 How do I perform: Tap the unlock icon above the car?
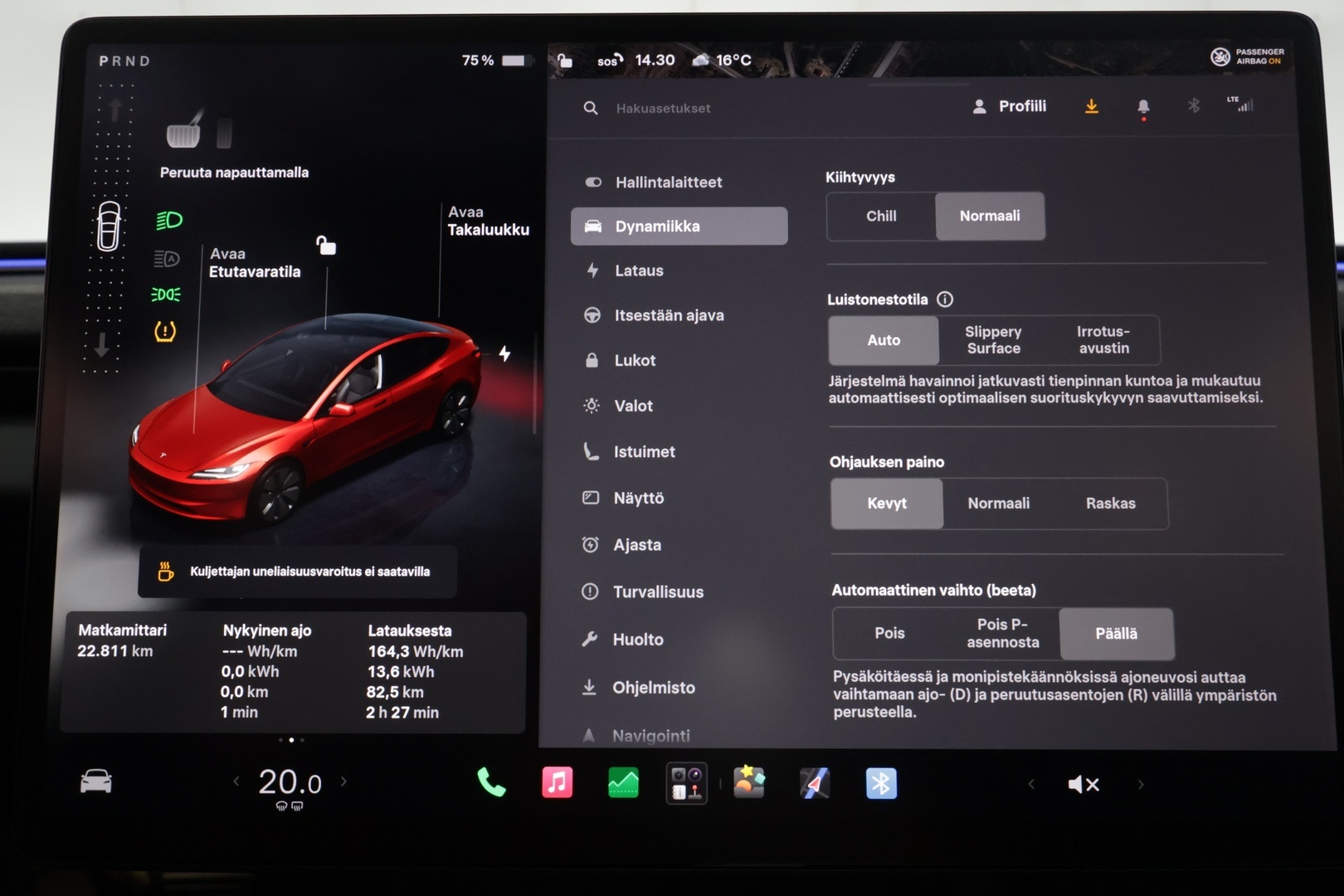326,245
